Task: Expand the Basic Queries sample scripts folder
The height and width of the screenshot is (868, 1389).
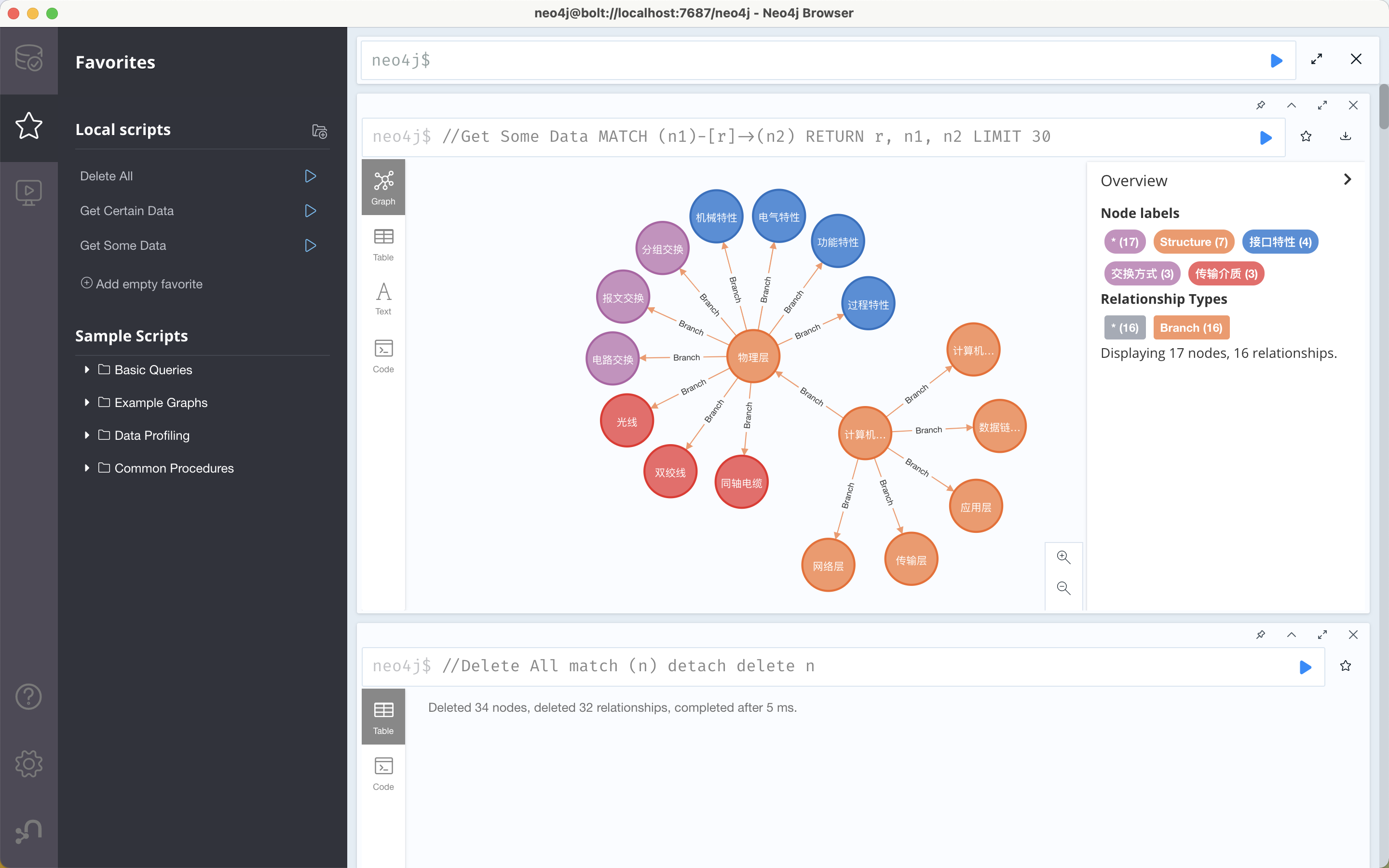Action: tap(87, 370)
